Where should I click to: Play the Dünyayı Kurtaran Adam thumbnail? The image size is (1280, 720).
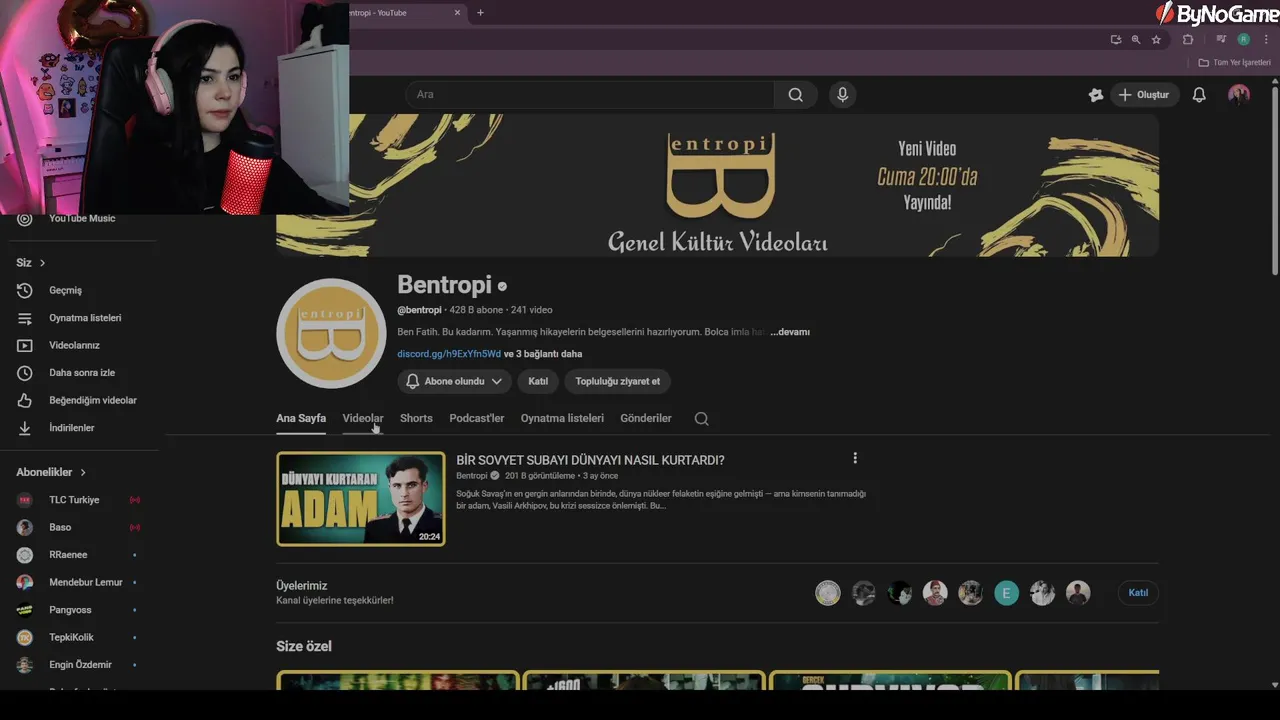click(x=361, y=499)
